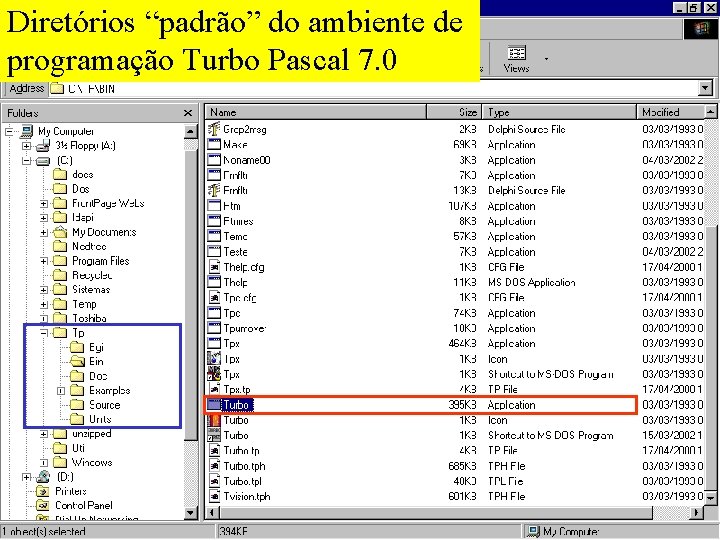This screenshot has height=540, width=720.
Task: Select the Sistemas folder in tree
Action: (x=91, y=290)
